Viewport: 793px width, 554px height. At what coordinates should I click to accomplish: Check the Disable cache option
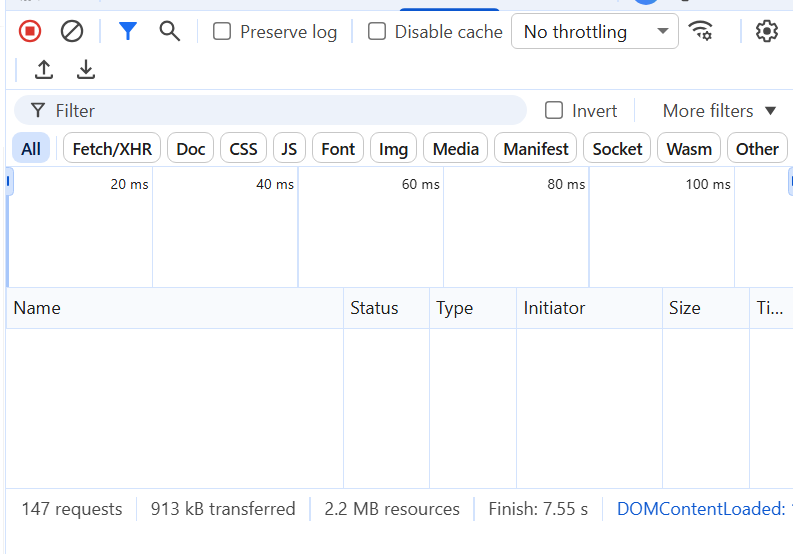(x=377, y=32)
